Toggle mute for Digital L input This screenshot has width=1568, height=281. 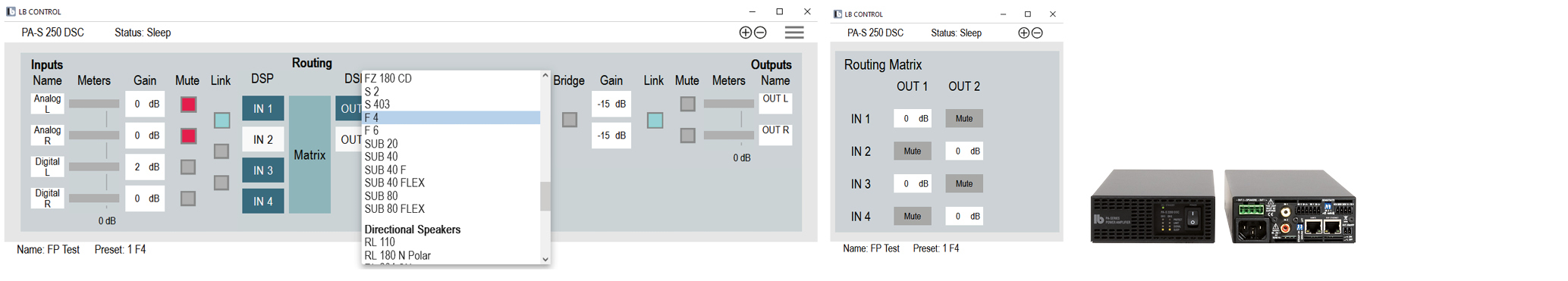click(x=188, y=167)
